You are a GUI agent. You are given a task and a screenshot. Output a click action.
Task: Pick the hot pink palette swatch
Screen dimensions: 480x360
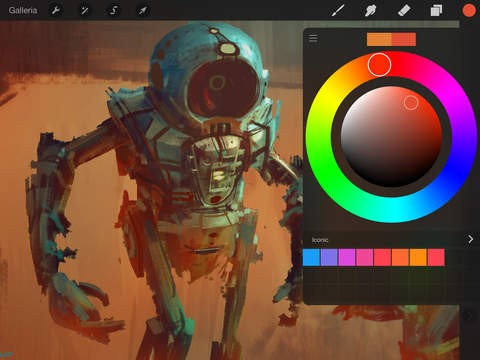[365, 257]
